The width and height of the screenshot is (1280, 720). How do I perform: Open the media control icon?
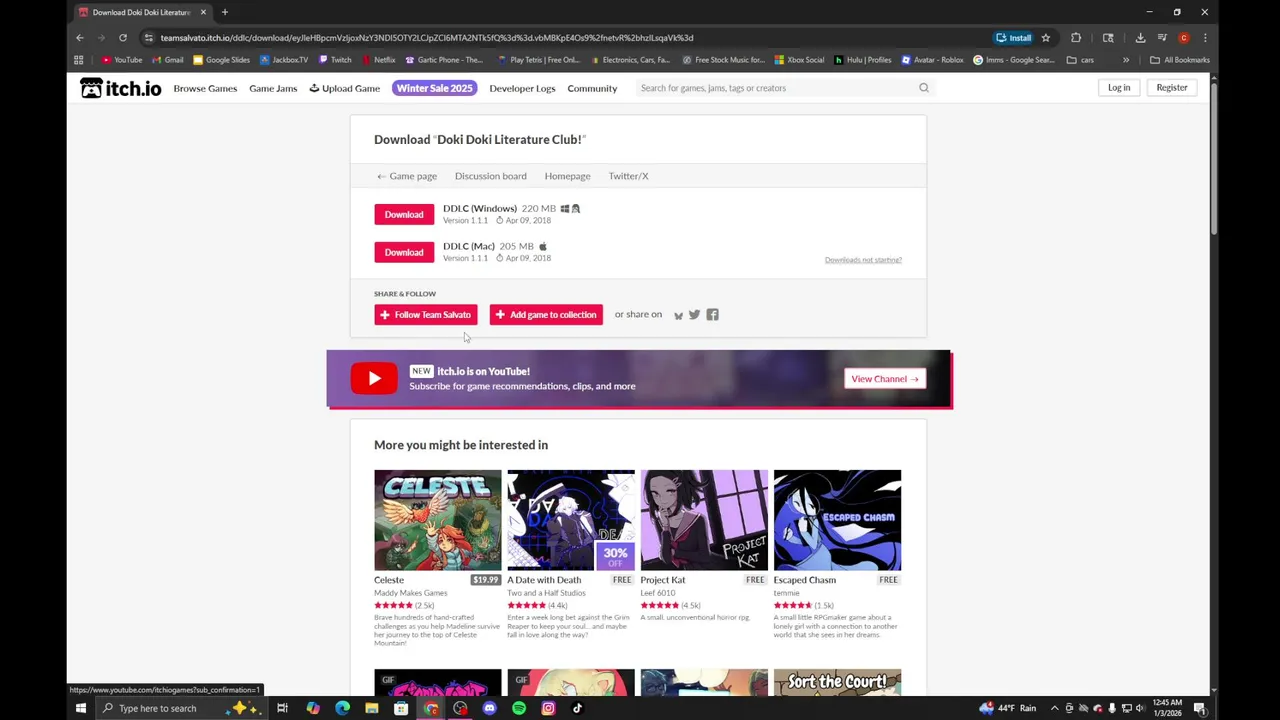tap(1162, 38)
